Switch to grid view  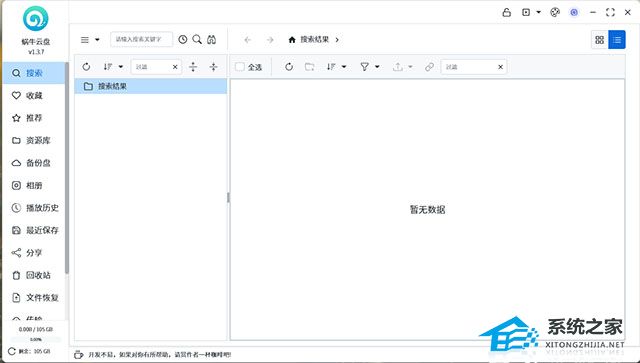[600, 40]
